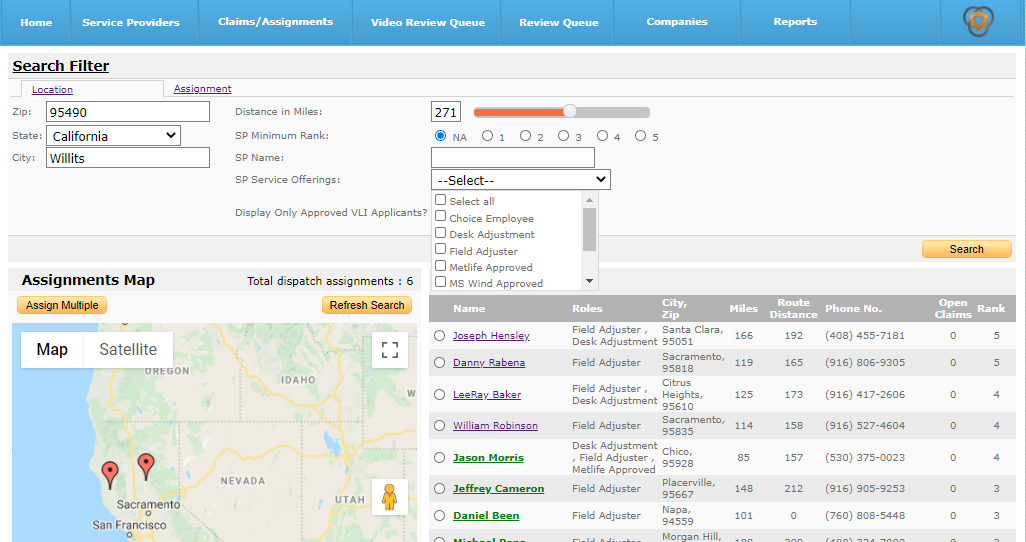Viewport: 1026px width, 542px height.
Task: Select SP Minimum Rank 3 radio button
Action: 563,136
